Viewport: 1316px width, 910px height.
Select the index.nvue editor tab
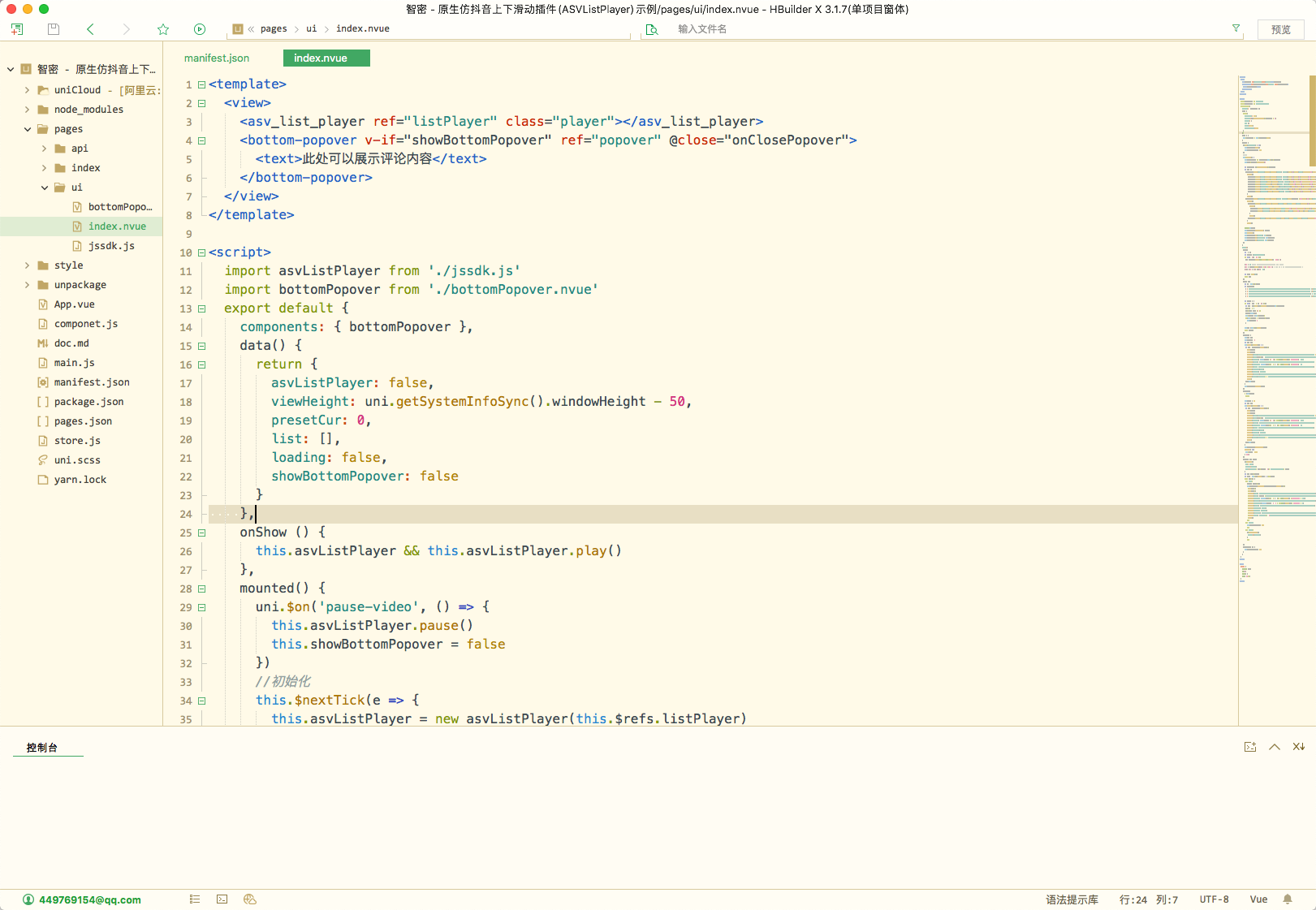point(326,58)
